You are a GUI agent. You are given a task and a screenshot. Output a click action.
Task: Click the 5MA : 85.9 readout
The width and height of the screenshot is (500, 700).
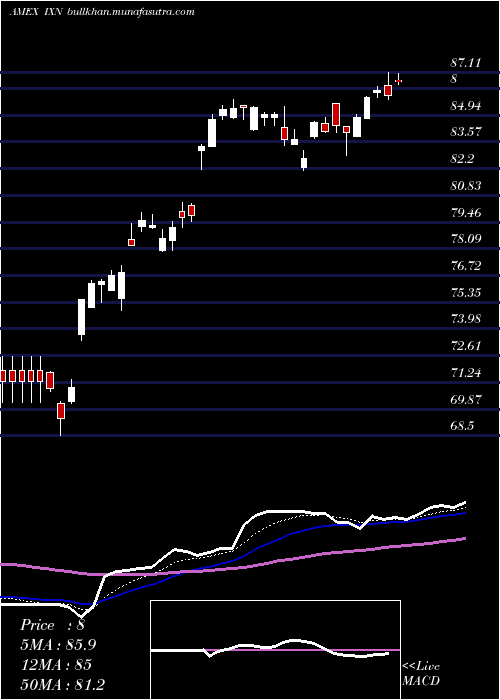(x=58, y=645)
